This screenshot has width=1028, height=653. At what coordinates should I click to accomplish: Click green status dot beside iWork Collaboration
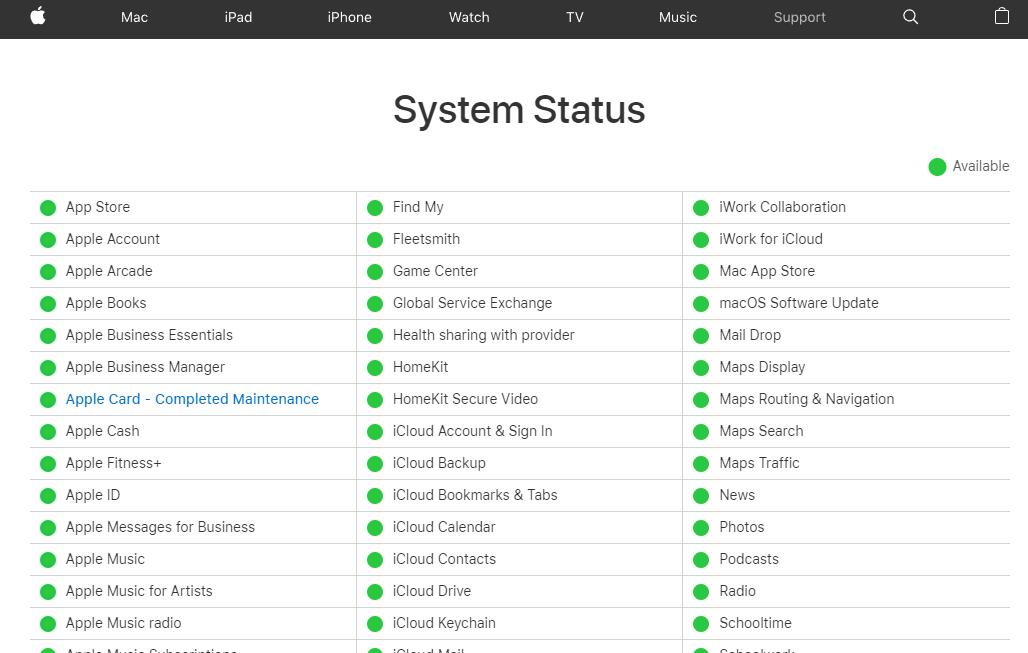[701, 208]
